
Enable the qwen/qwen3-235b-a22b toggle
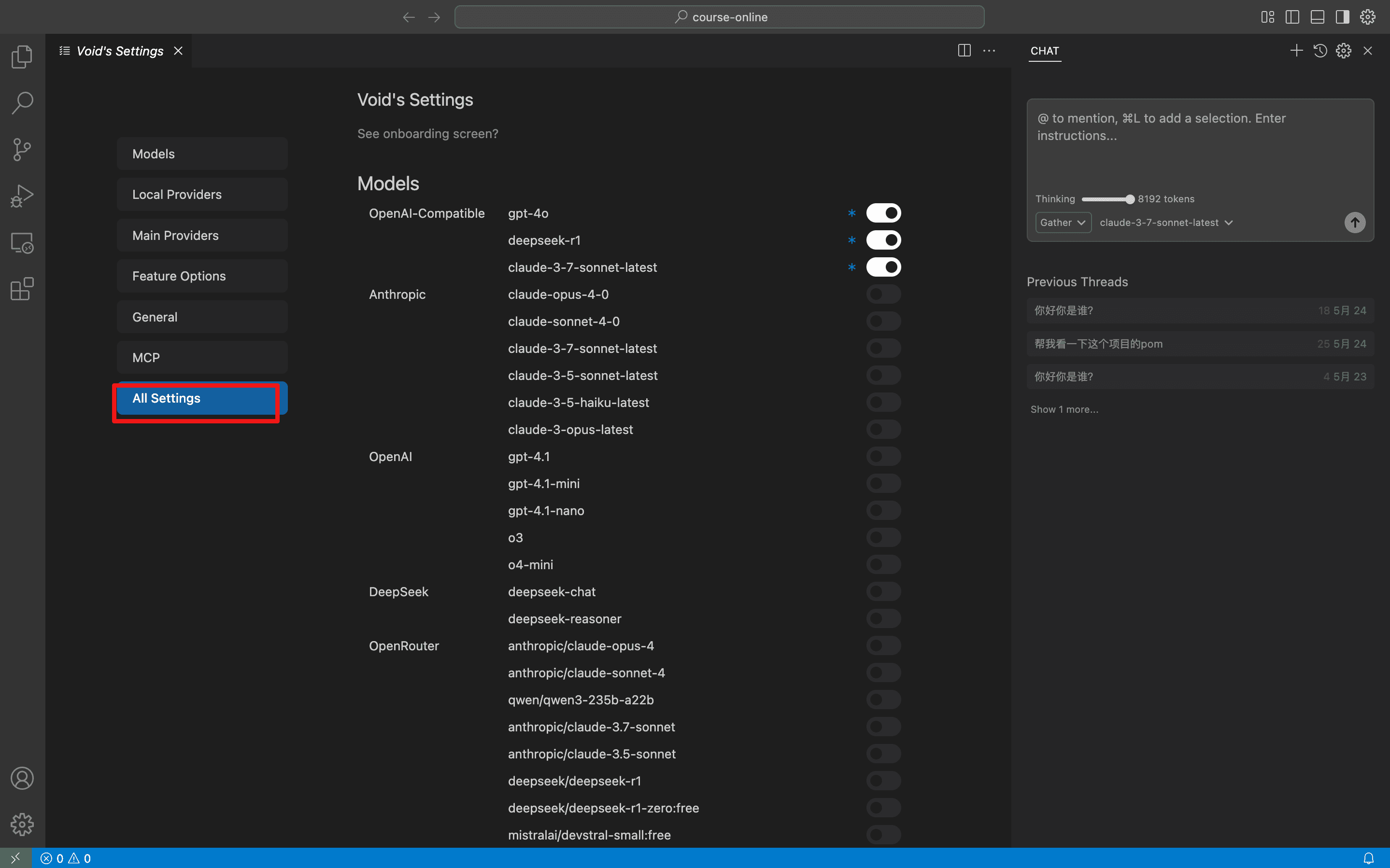pos(884,700)
